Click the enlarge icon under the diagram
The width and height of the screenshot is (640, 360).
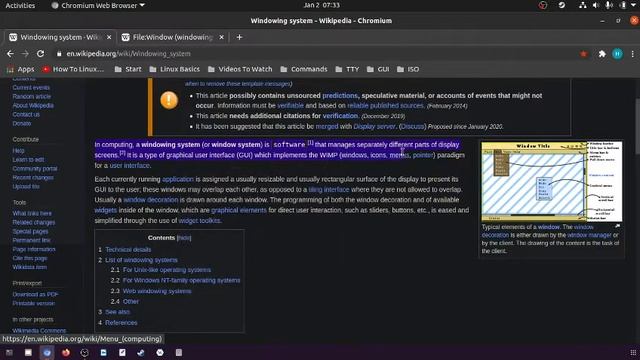pyautogui.click(x=618, y=226)
